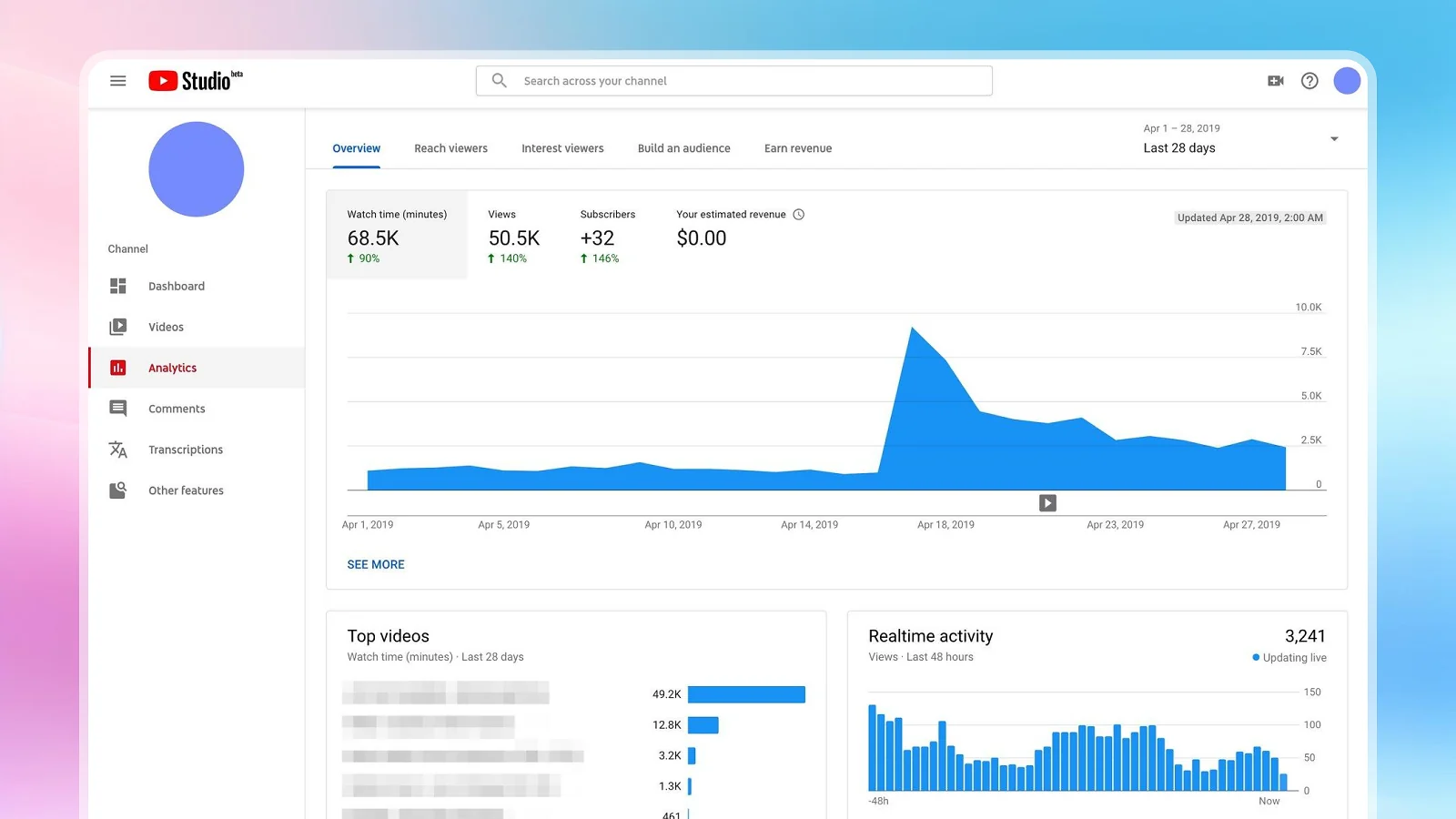This screenshot has width=1456, height=819.
Task: Select the Watch time (minutes) metric card
Action: tap(398, 235)
